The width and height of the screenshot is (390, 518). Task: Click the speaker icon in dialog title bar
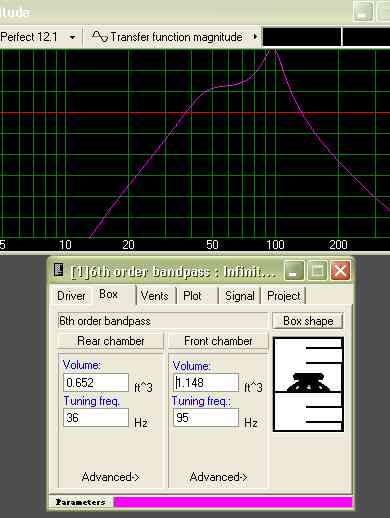point(59,270)
